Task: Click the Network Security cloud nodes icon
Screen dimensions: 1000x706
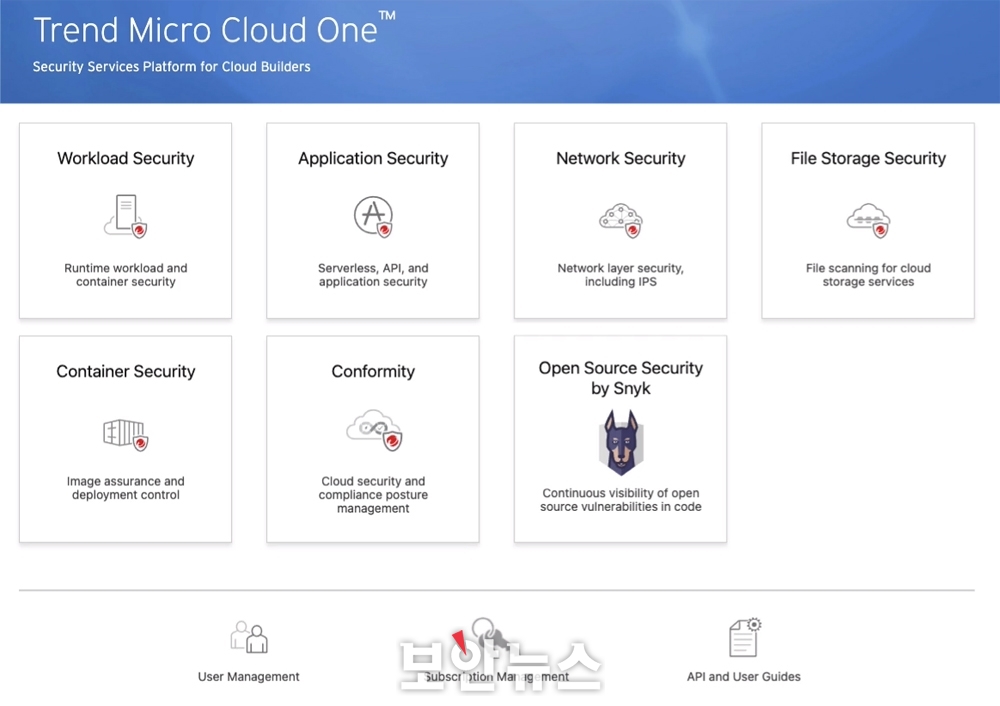Action: pos(621,220)
